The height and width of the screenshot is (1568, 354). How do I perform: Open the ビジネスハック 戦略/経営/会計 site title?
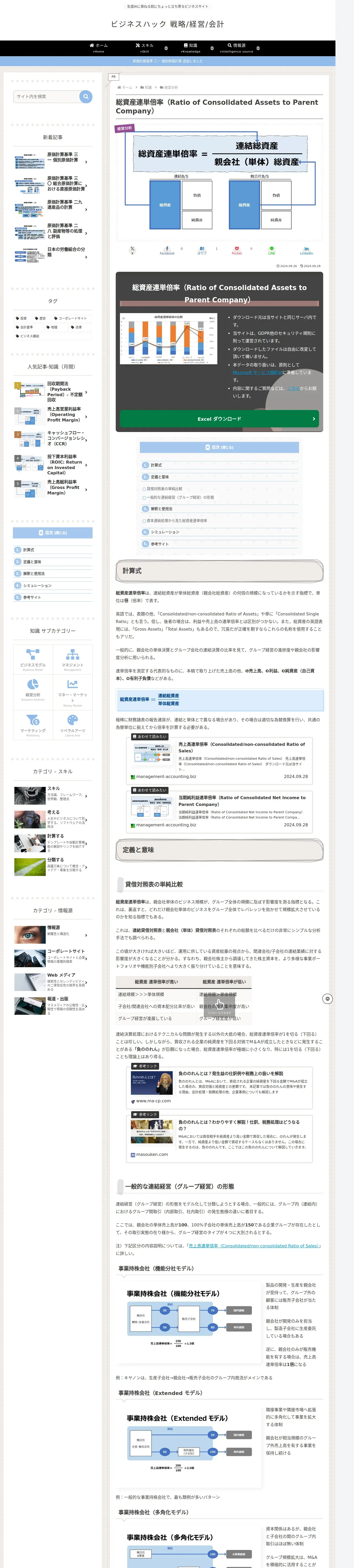tap(167, 24)
